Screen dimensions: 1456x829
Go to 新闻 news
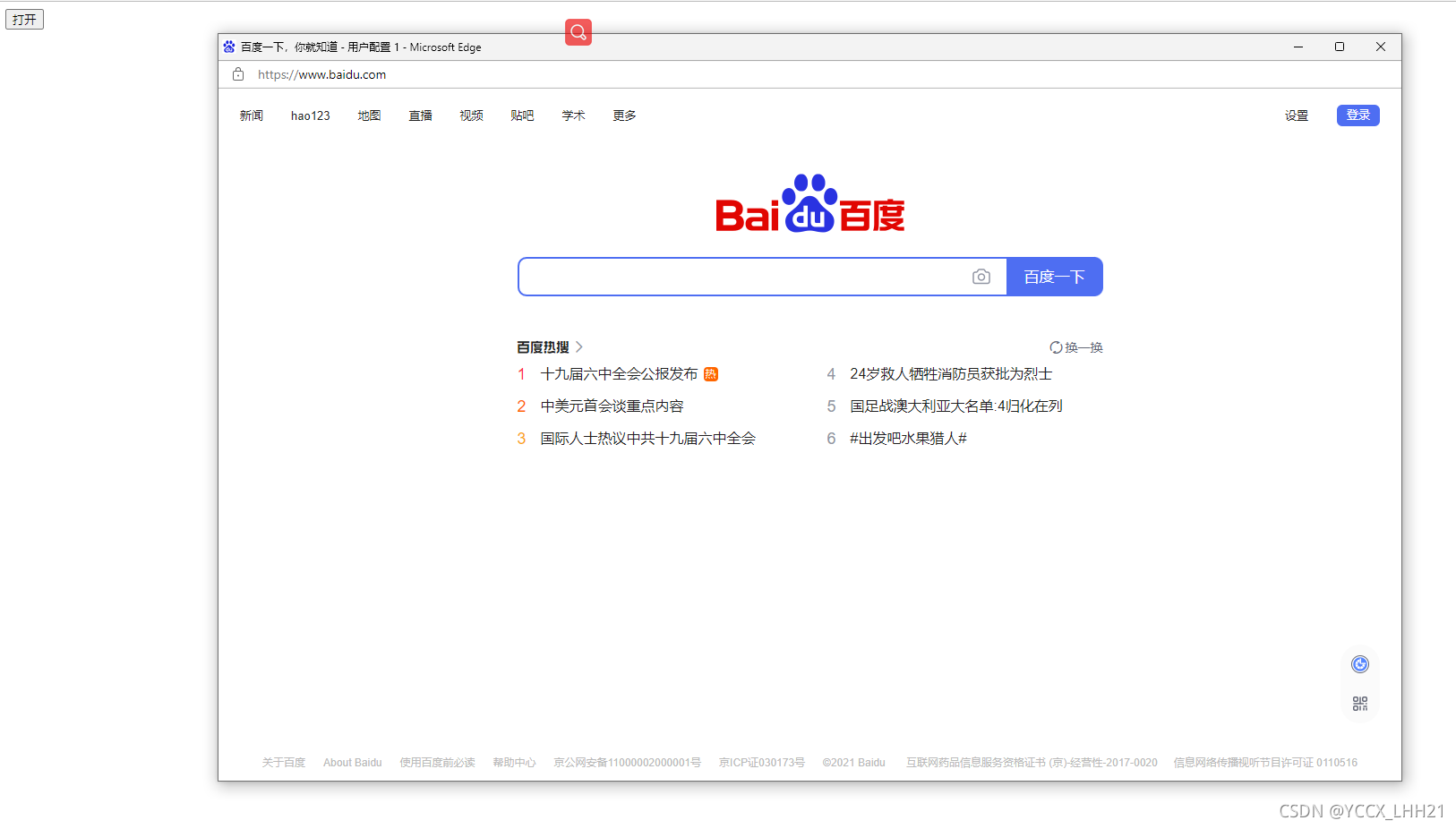(x=252, y=115)
